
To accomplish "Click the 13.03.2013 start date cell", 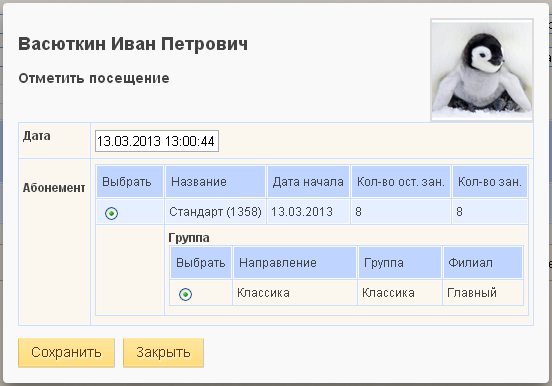I will pos(308,212).
